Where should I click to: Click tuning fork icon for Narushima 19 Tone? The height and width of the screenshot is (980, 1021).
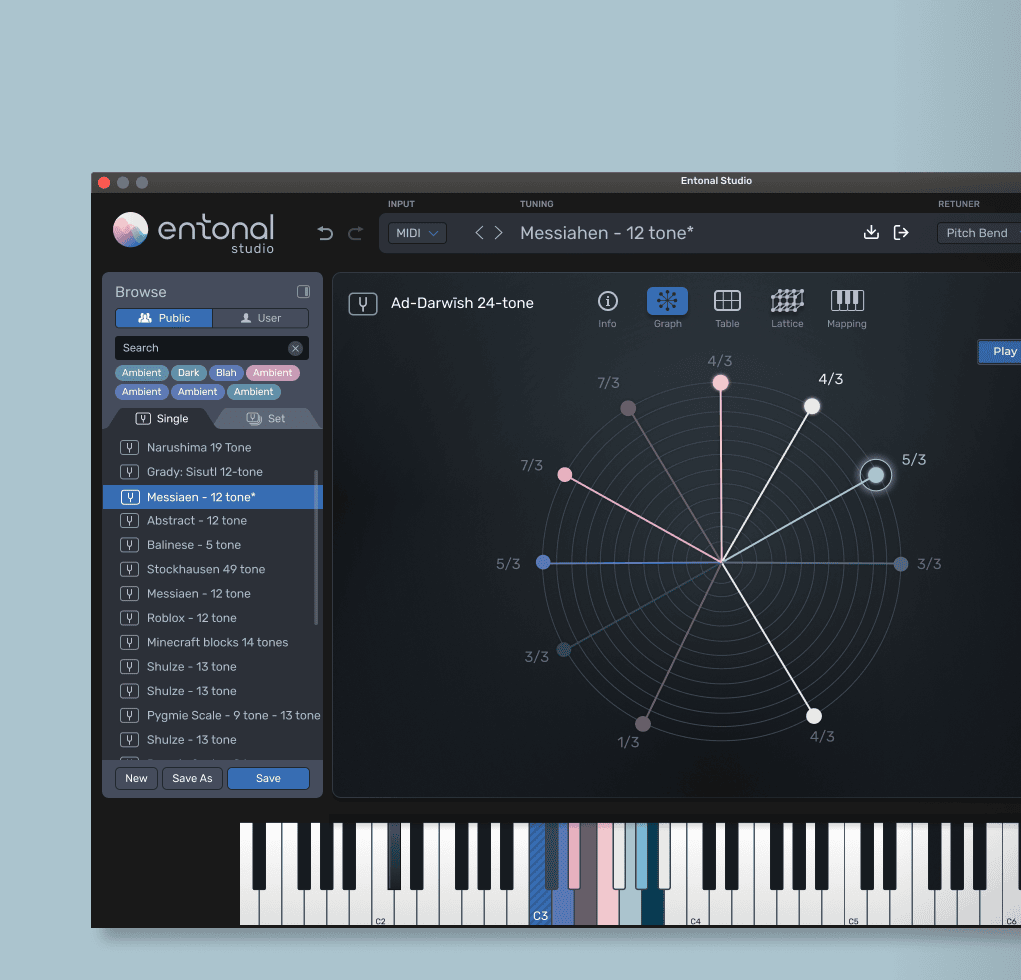130,447
